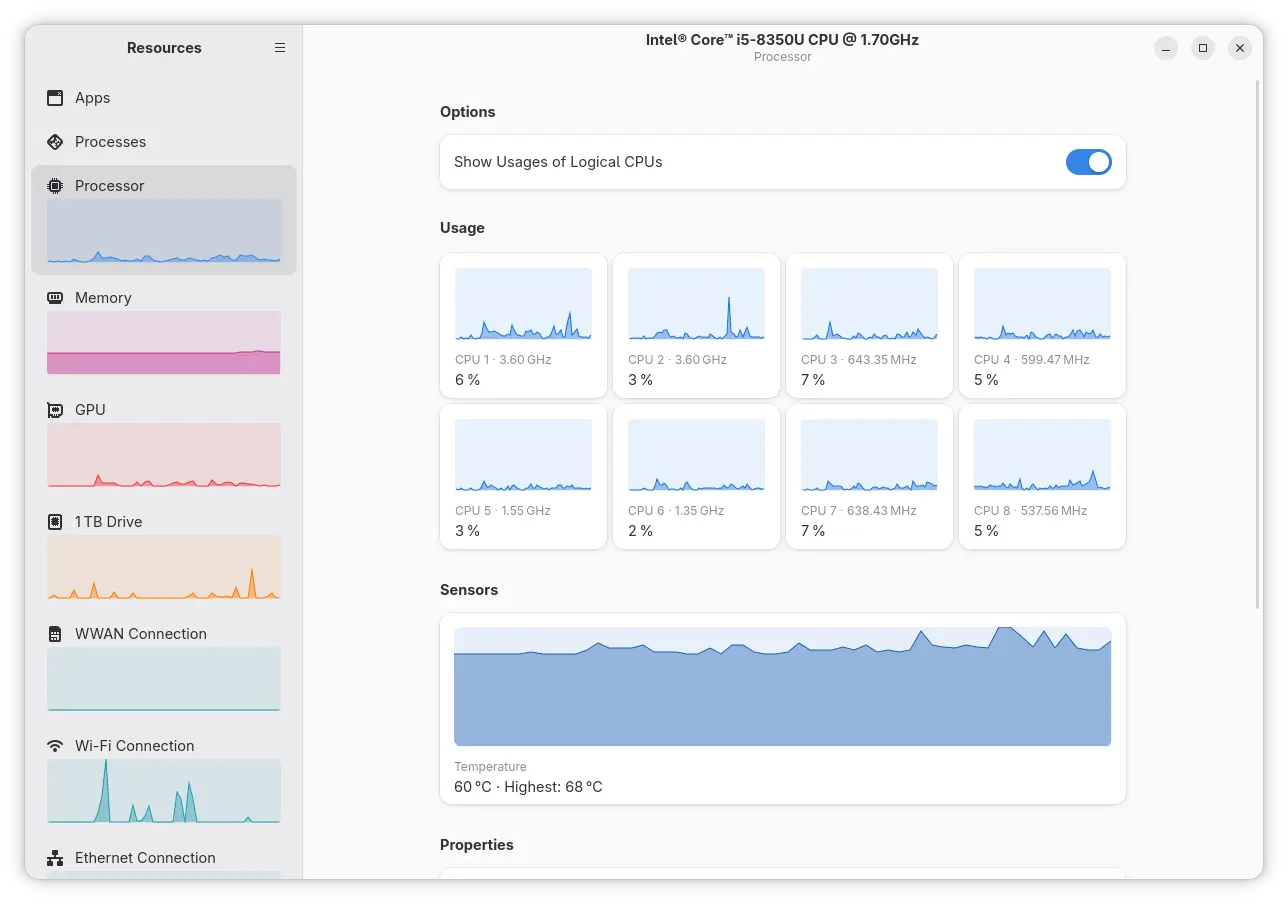Maximize the Resources window

point(1203,48)
